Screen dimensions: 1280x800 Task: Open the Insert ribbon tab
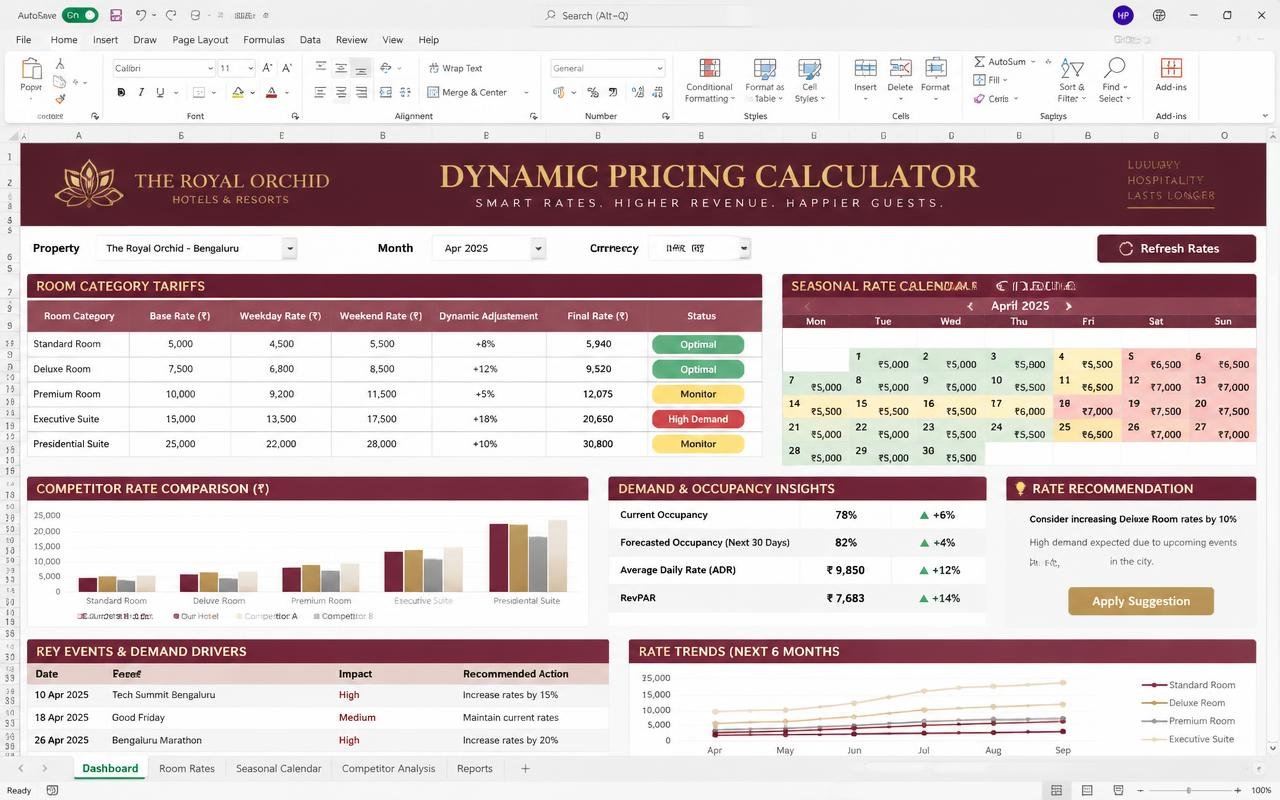click(x=105, y=40)
